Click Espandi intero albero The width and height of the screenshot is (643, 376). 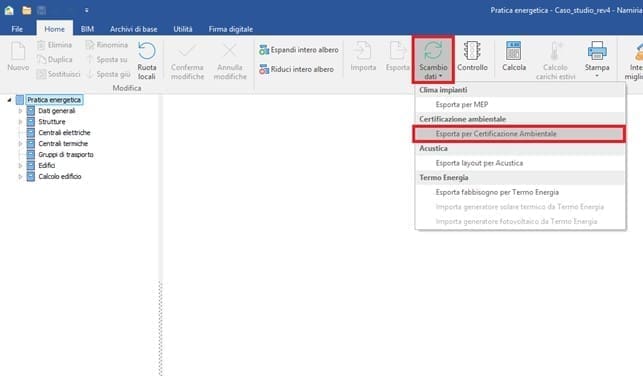[x=299, y=50]
